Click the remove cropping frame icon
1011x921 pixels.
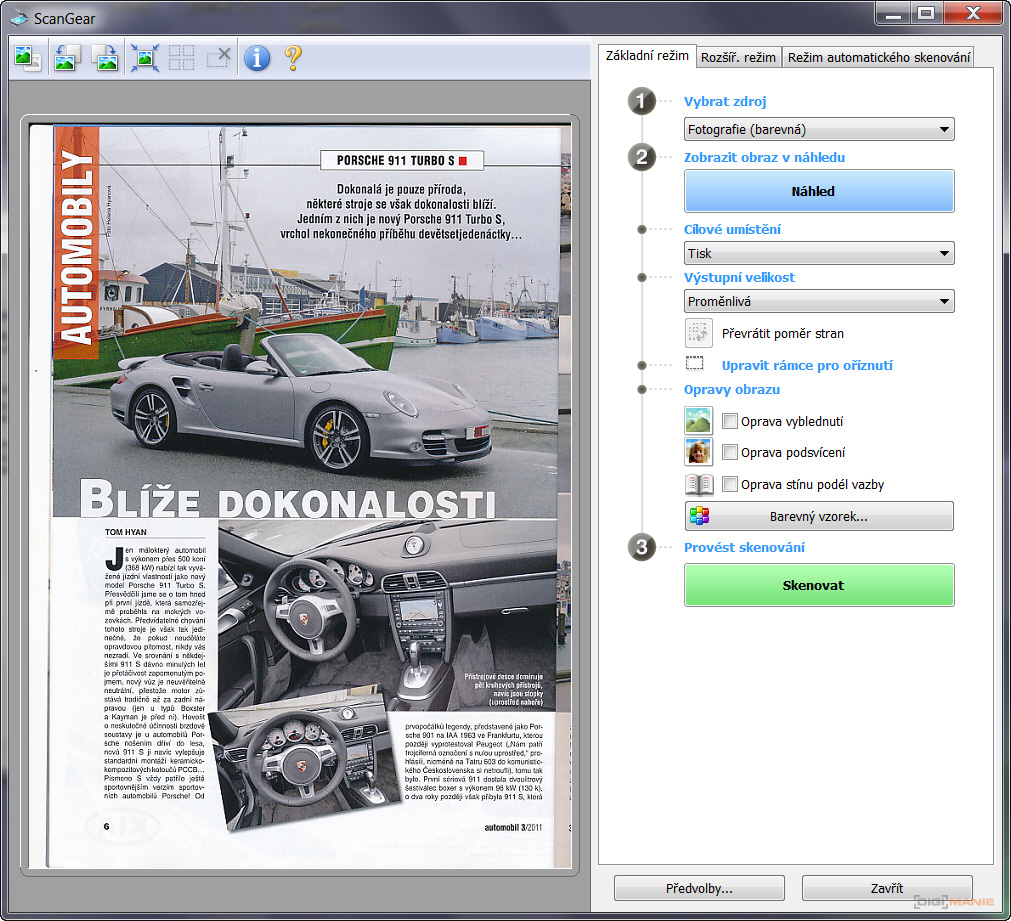[x=219, y=59]
